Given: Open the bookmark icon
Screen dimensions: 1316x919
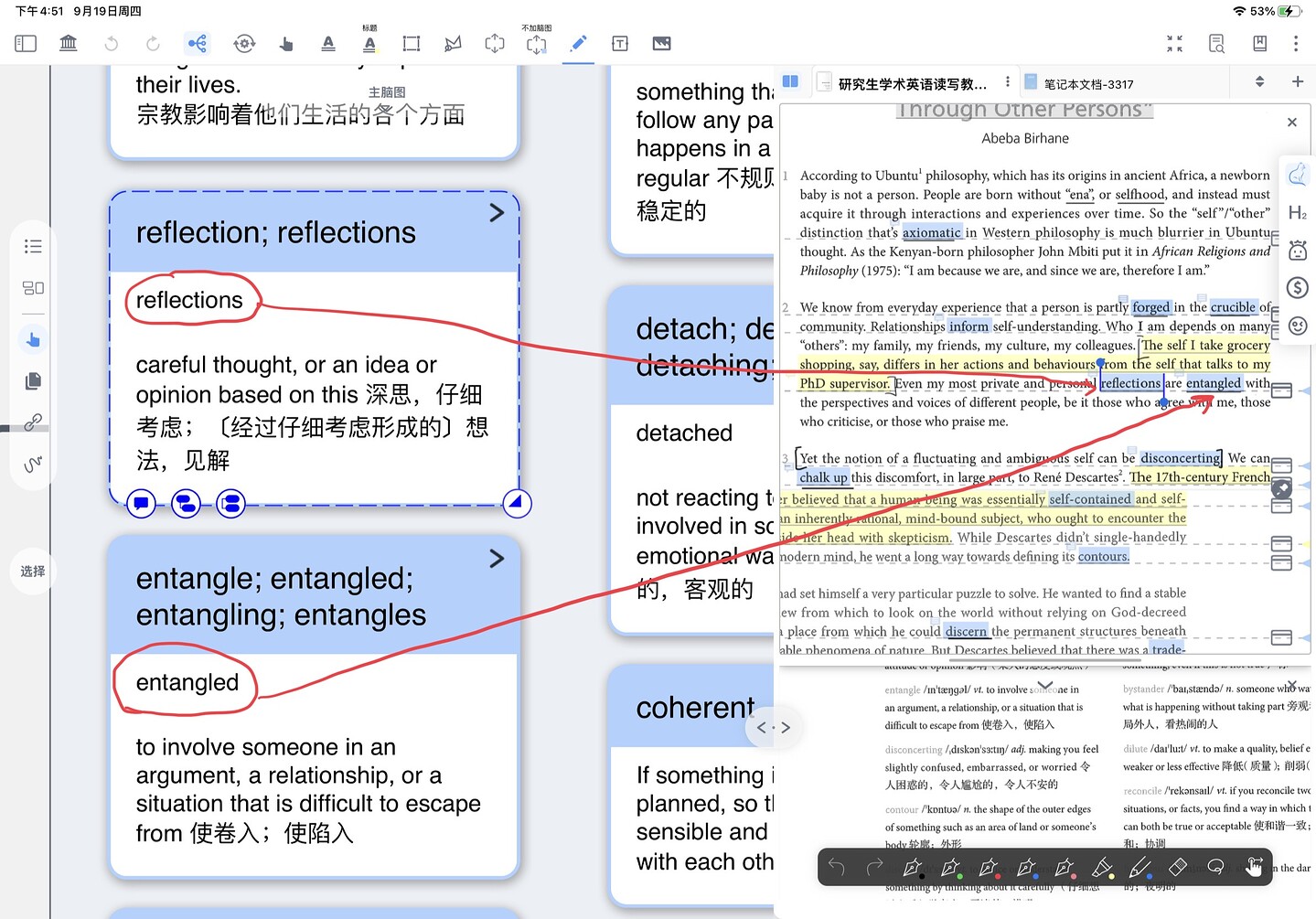Looking at the screenshot, I should 1259,43.
